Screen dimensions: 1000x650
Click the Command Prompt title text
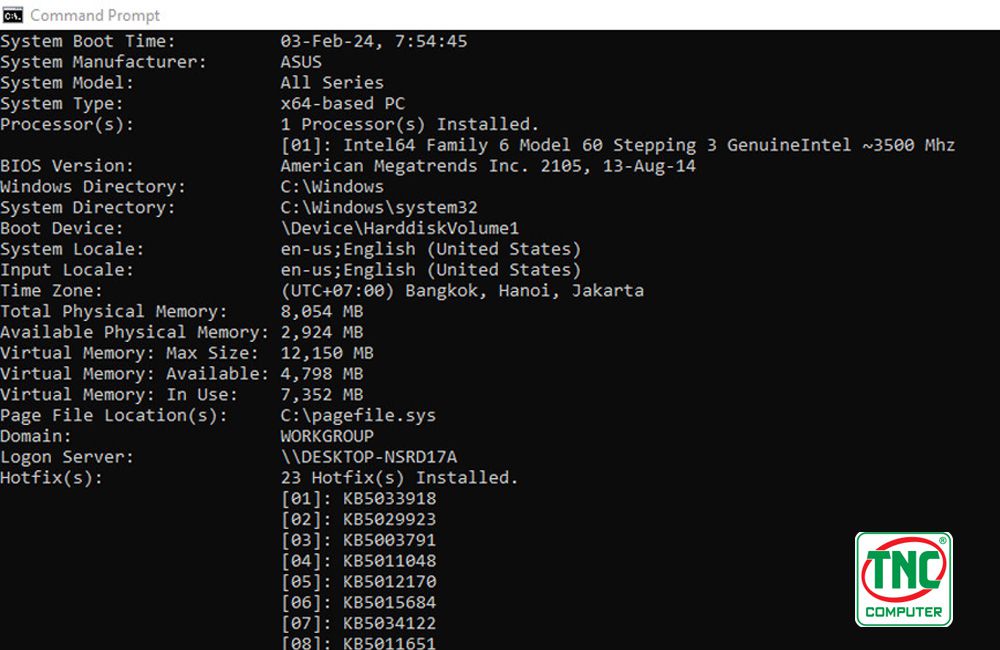tap(95, 15)
